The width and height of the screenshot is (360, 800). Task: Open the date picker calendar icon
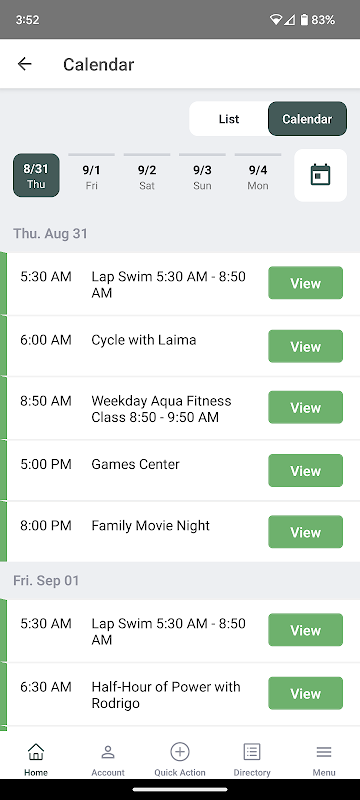point(320,175)
